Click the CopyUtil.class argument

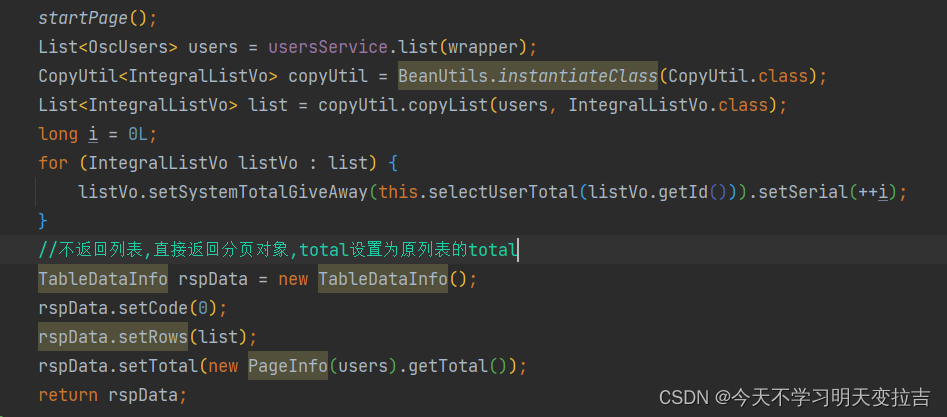tap(739, 76)
